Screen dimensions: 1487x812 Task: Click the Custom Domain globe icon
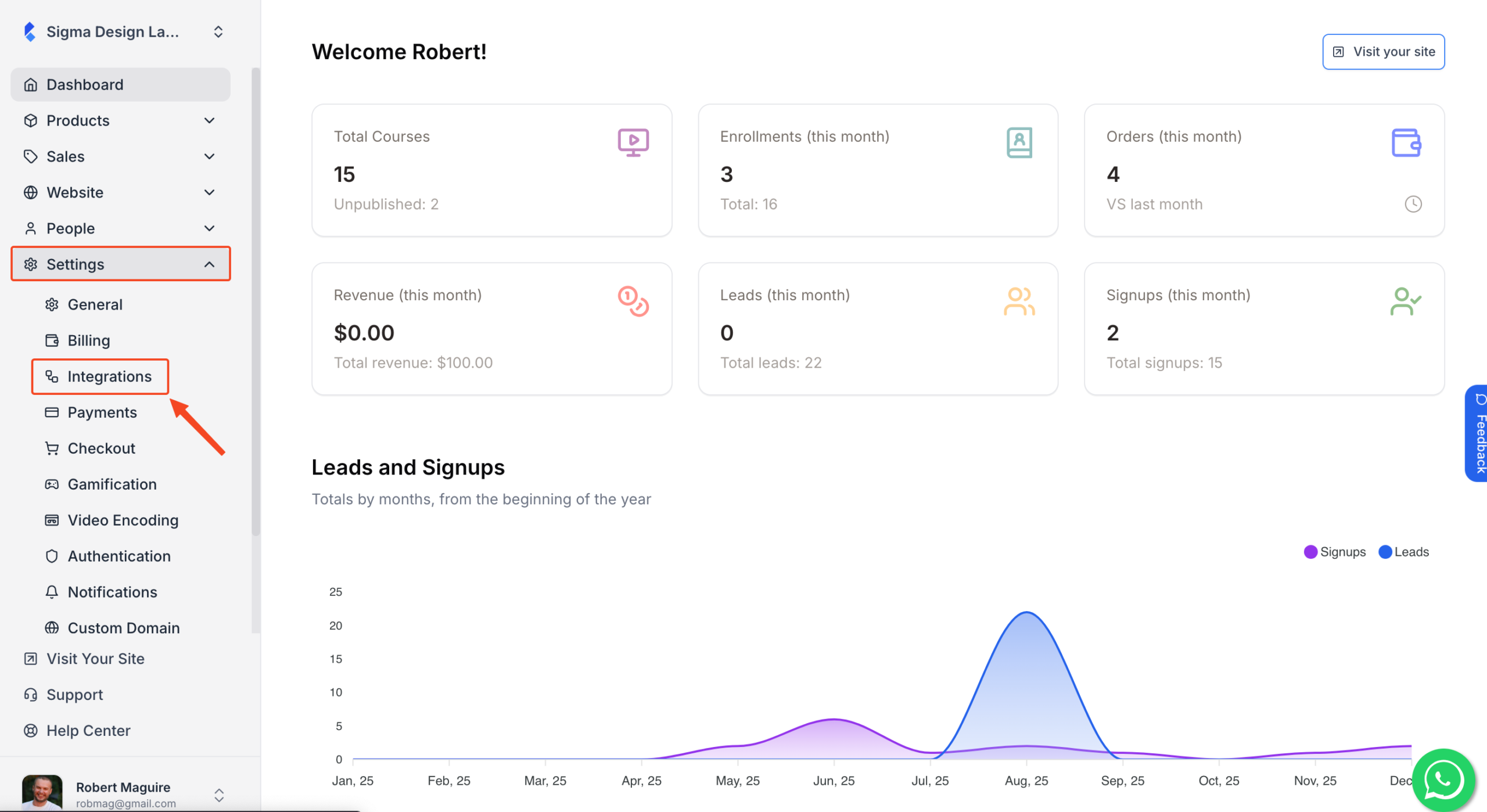(x=52, y=629)
